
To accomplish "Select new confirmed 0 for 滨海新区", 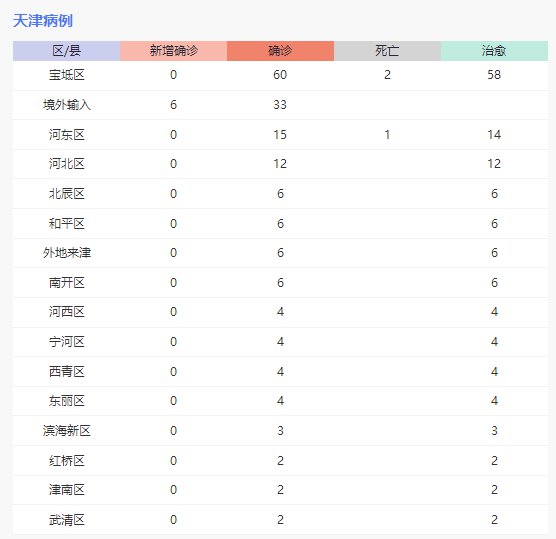I will [173, 431].
